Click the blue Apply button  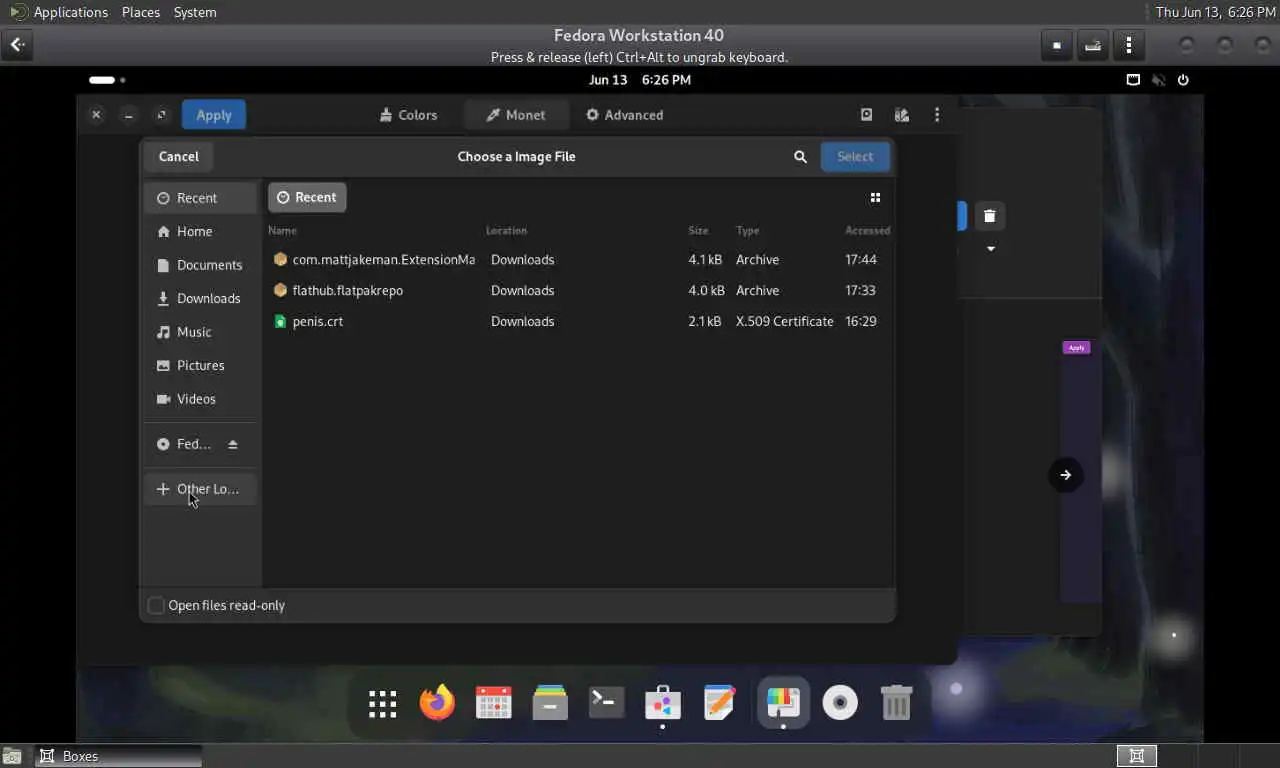[x=214, y=115]
